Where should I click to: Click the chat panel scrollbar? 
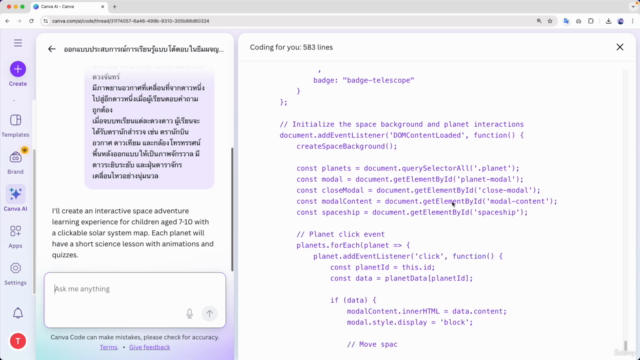point(232,209)
